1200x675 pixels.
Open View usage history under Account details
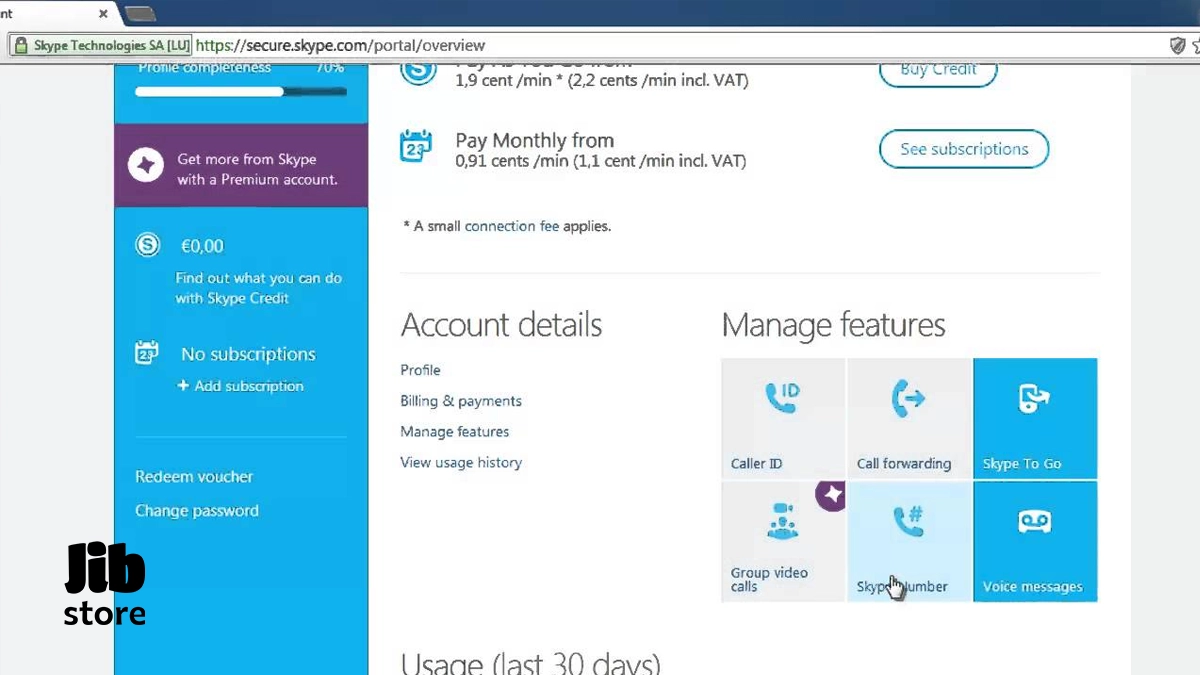[461, 462]
